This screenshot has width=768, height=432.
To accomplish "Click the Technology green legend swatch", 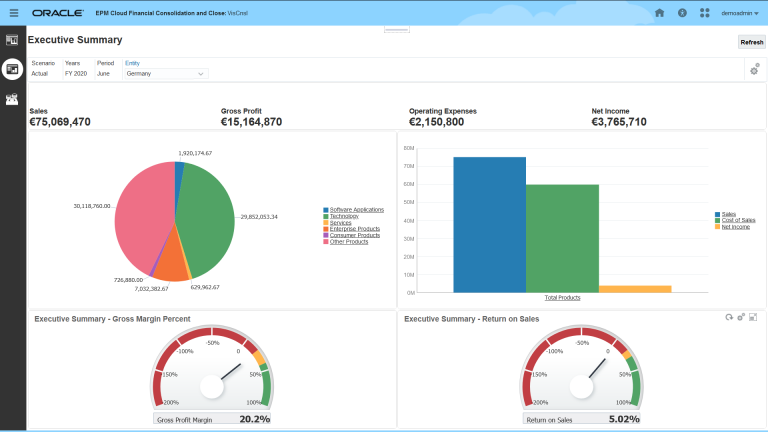I will click(326, 216).
